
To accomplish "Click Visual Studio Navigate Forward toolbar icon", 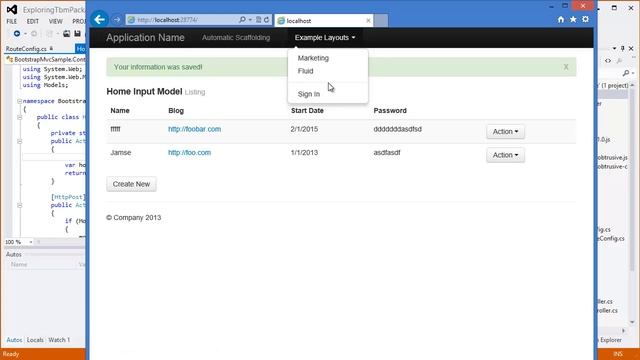I will point(34,33).
